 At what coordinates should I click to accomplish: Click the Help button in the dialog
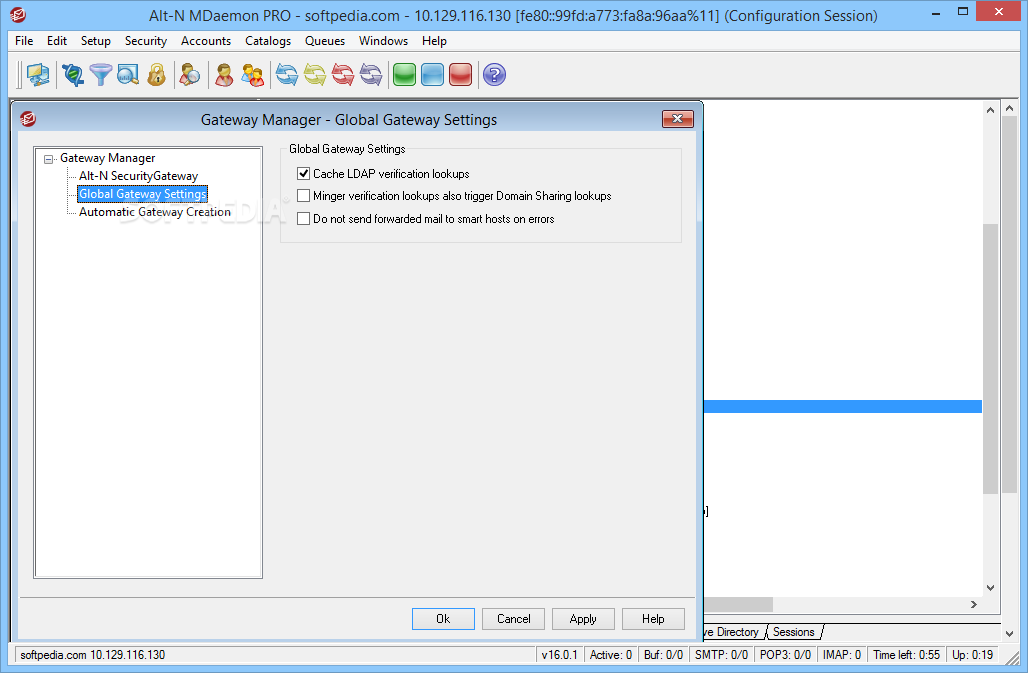click(653, 619)
